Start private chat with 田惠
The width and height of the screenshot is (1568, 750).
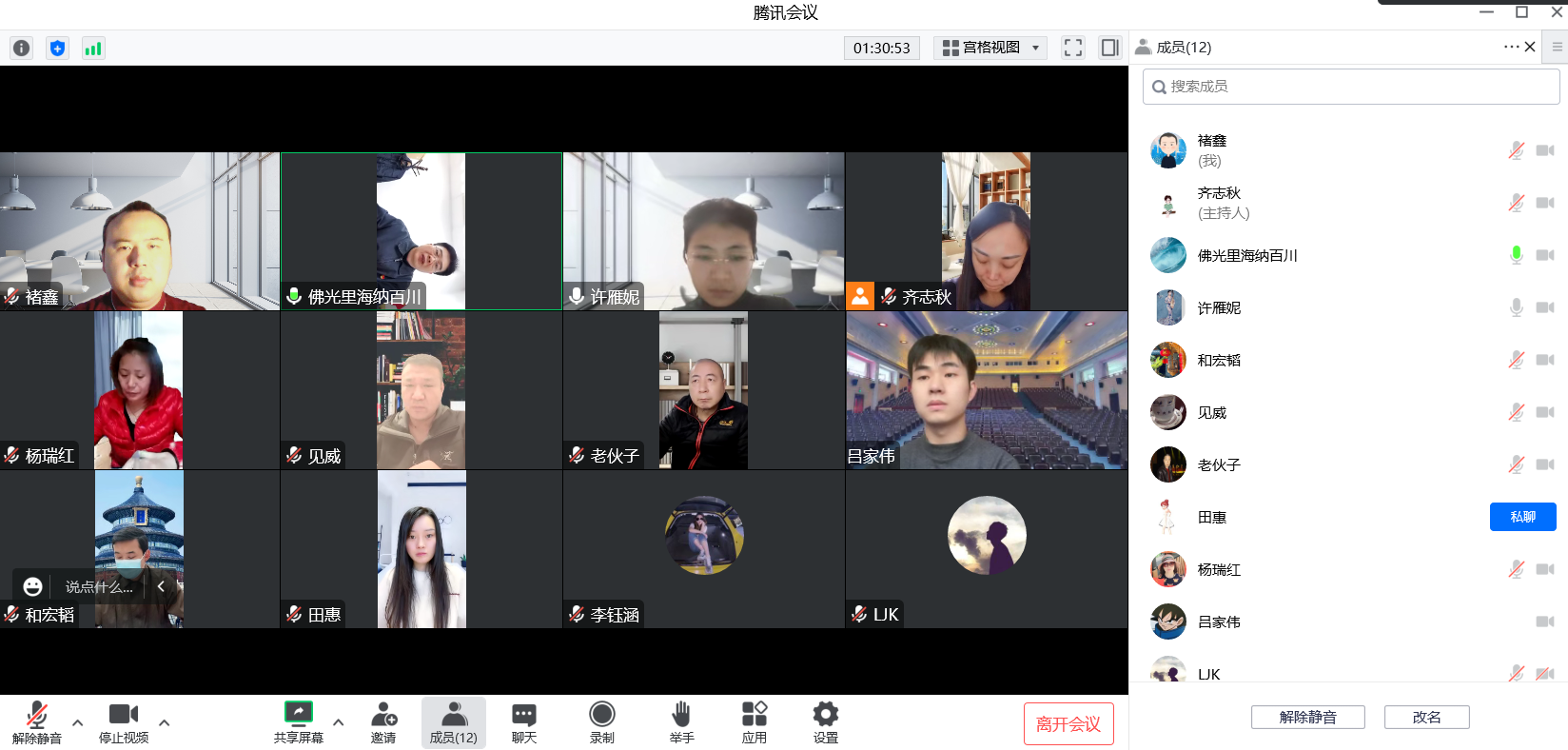pos(1523,517)
